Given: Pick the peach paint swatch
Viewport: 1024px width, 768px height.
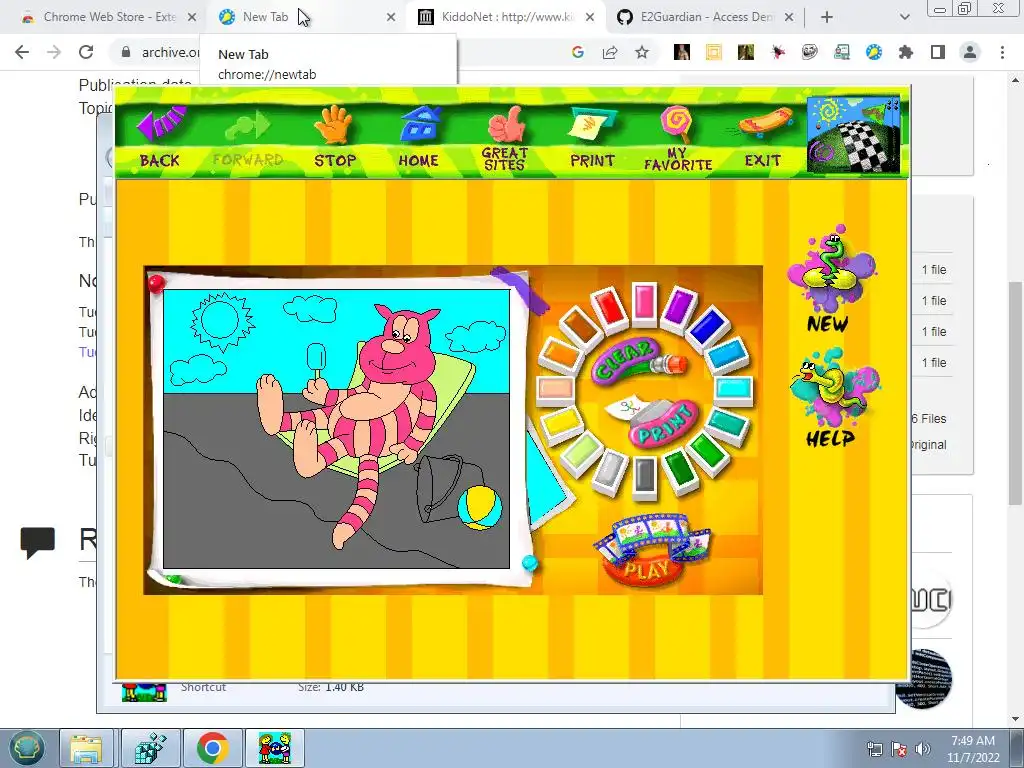Looking at the screenshot, I should (556, 389).
